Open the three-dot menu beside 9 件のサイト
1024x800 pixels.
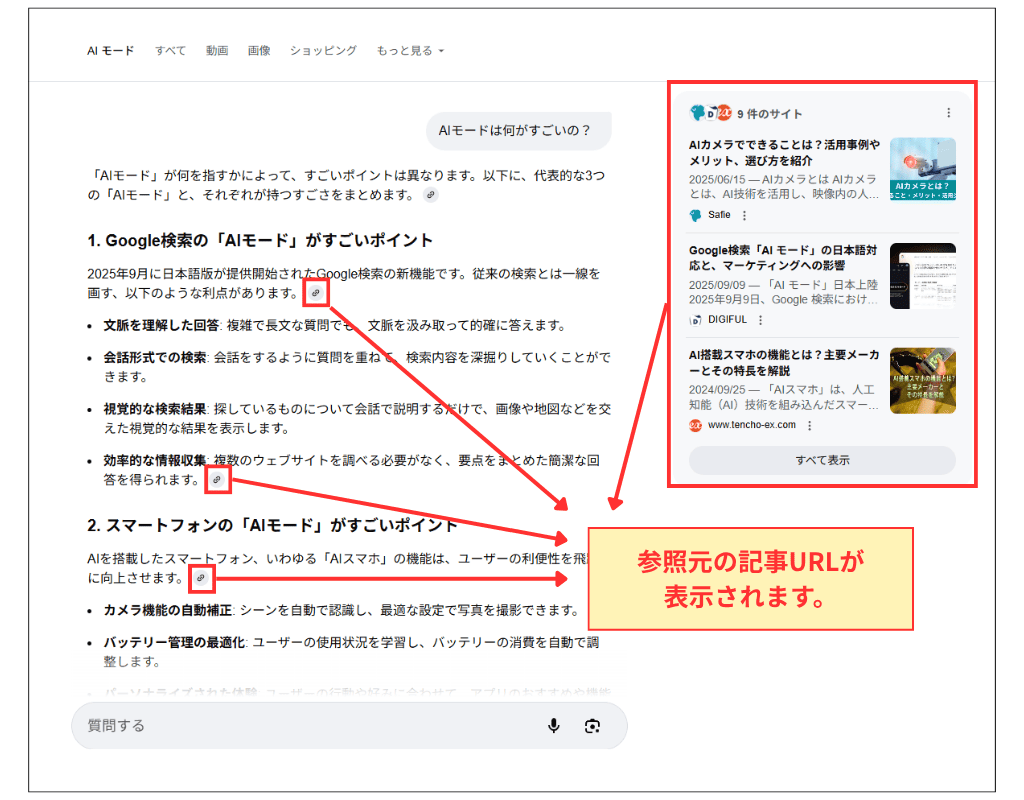[948, 114]
